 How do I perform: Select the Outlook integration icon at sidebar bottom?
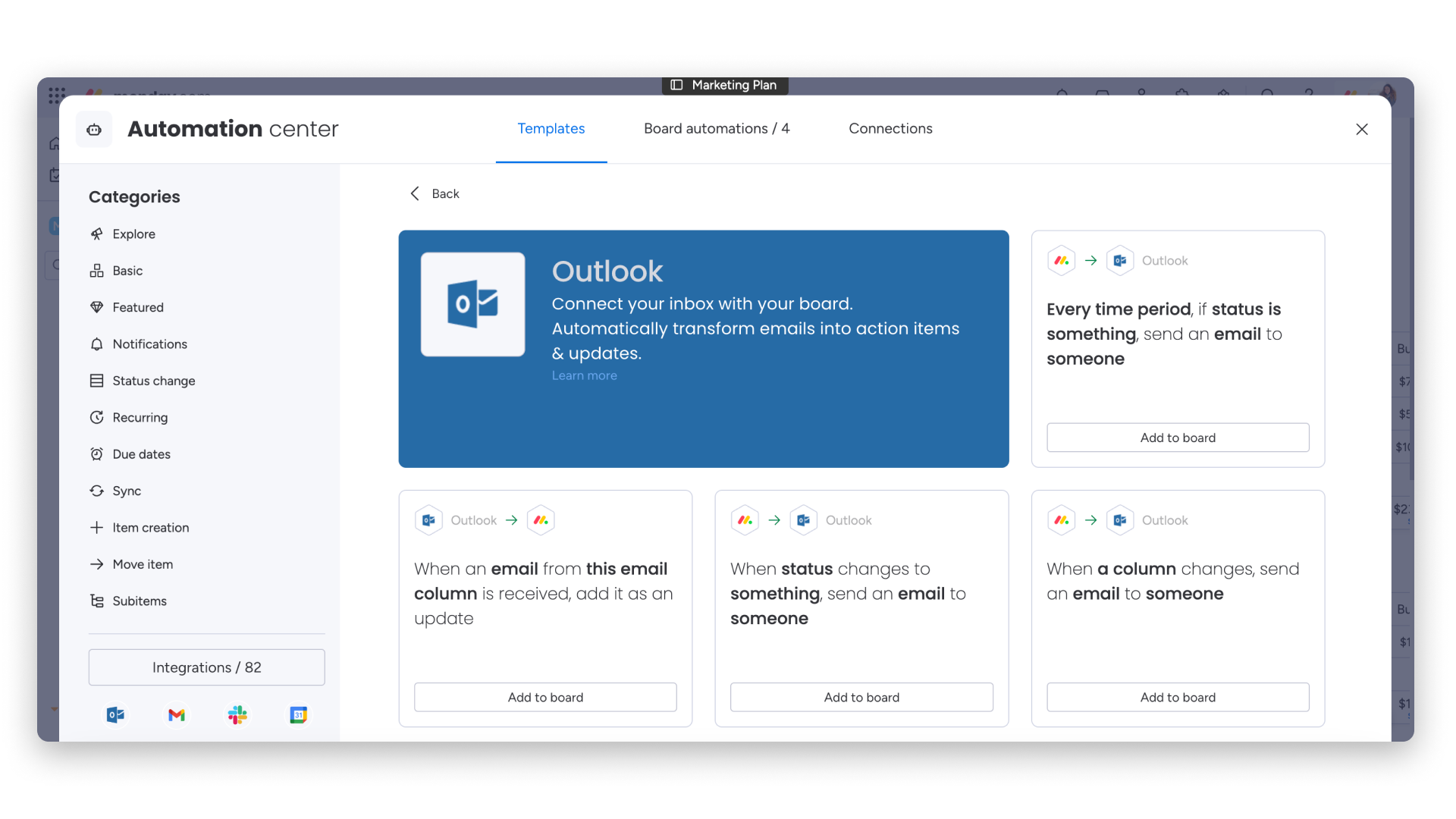tap(115, 714)
